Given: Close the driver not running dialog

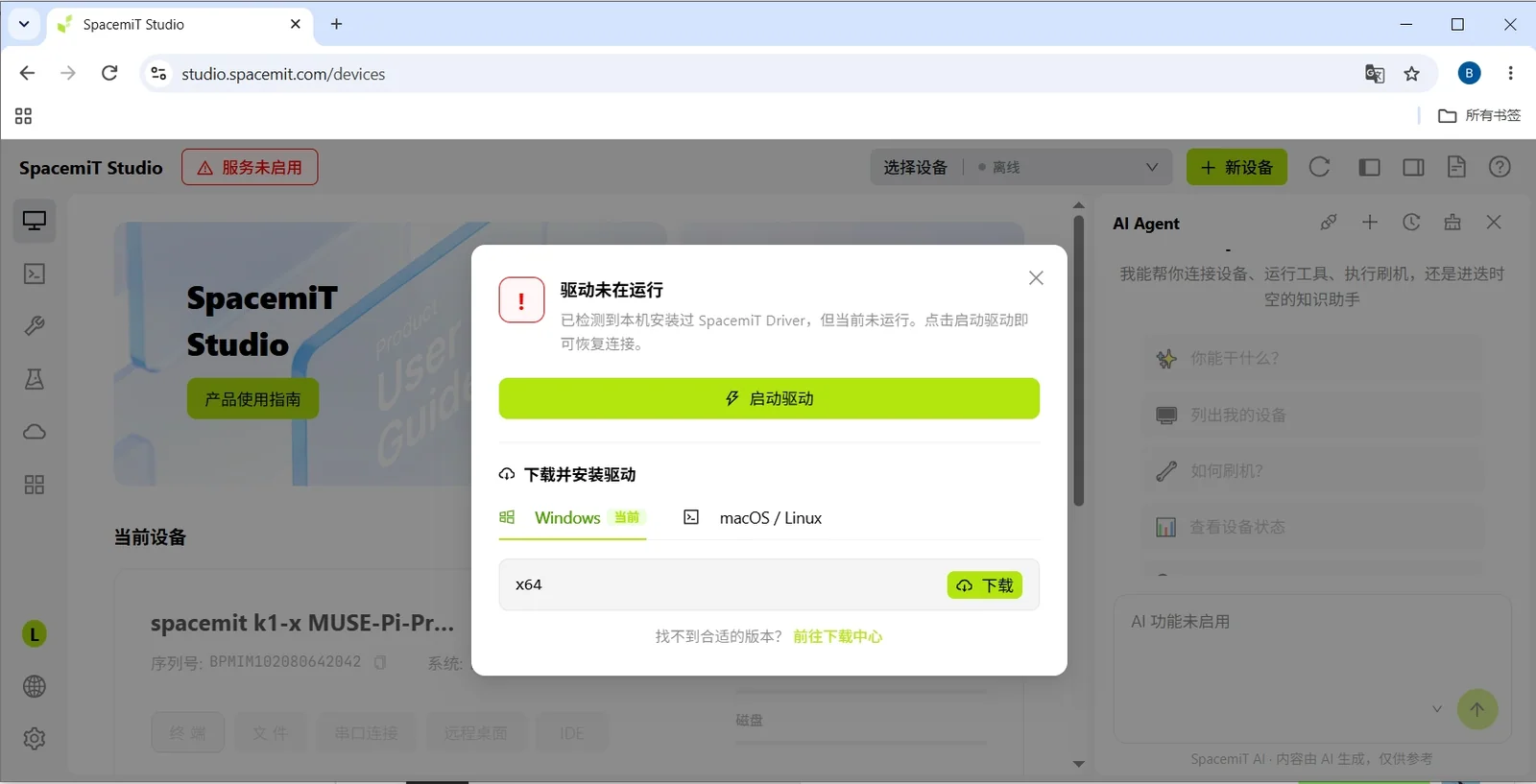Looking at the screenshot, I should (1036, 278).
